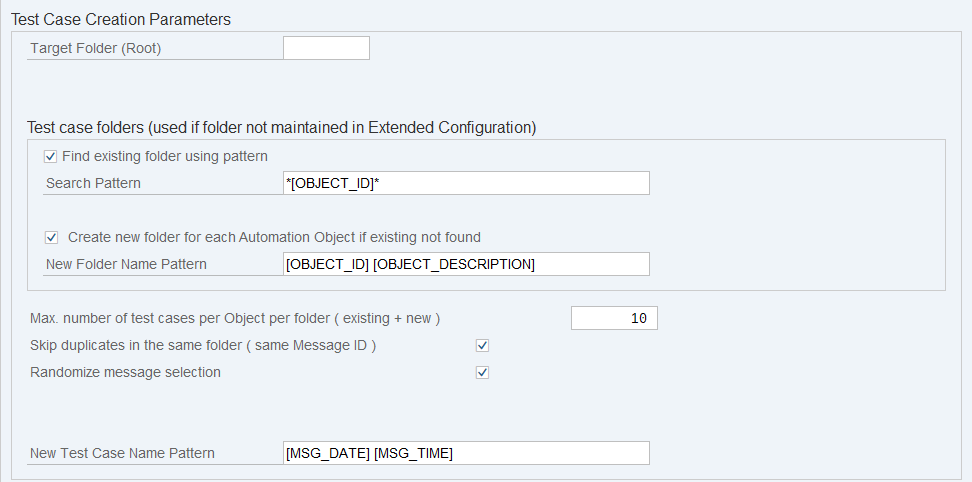Click the Randomize message selection label
The image size is (972, 482).
pos(125,372)
